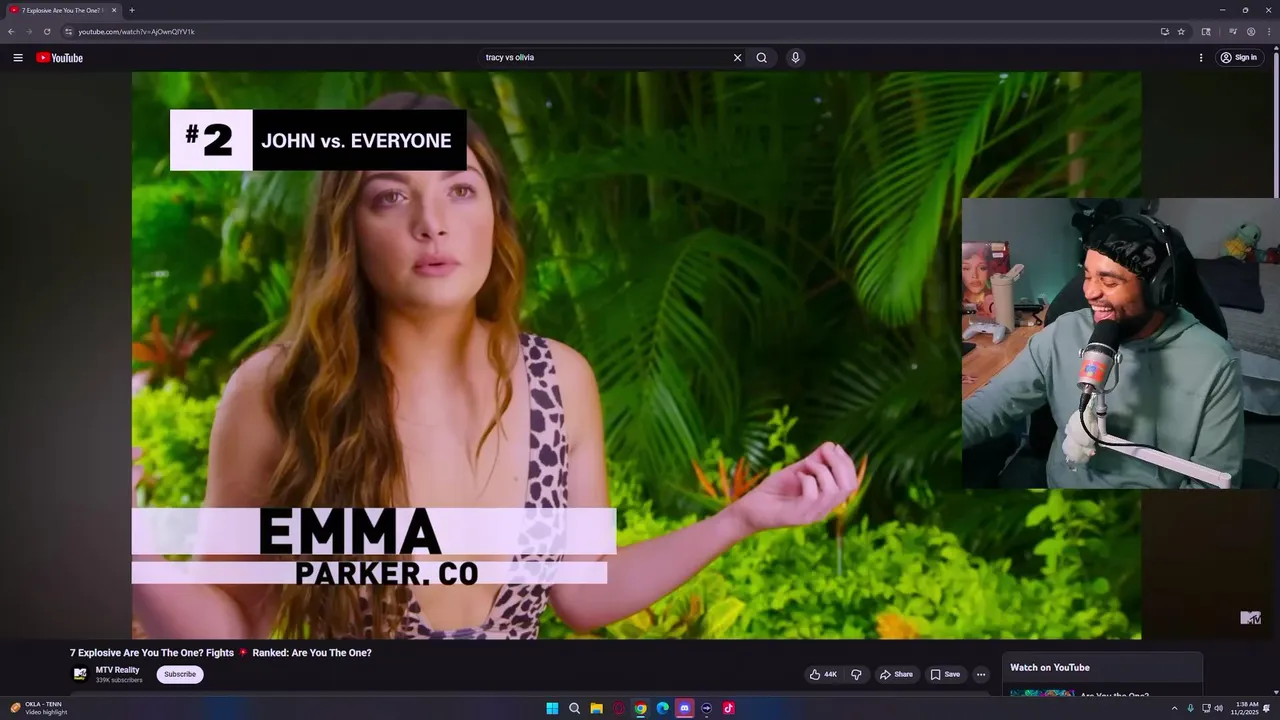
Task: Click the Sign in button
Action: tap(1238, 58)
